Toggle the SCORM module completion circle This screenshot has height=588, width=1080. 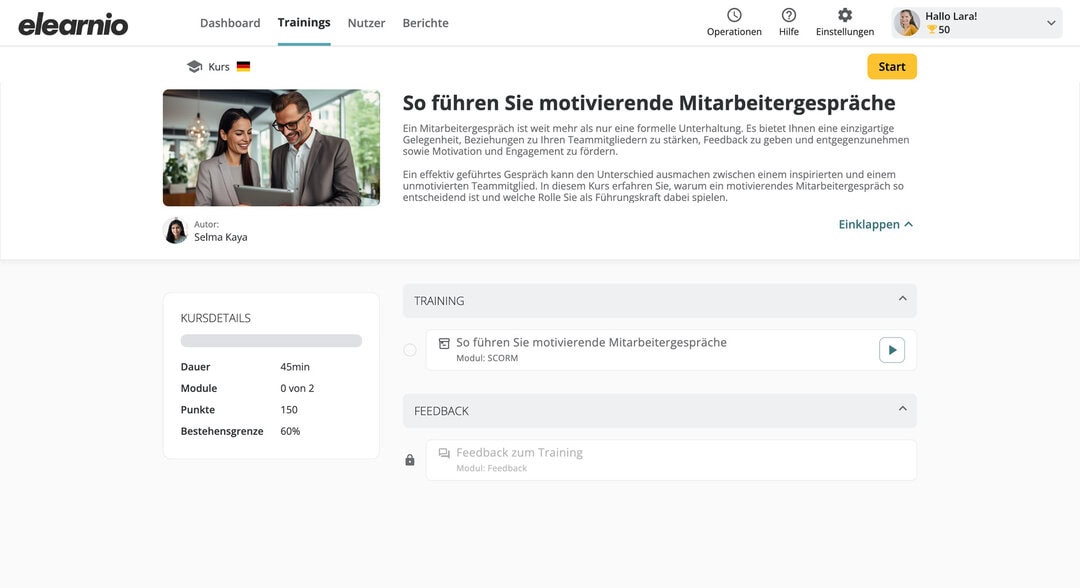point(410,350)
